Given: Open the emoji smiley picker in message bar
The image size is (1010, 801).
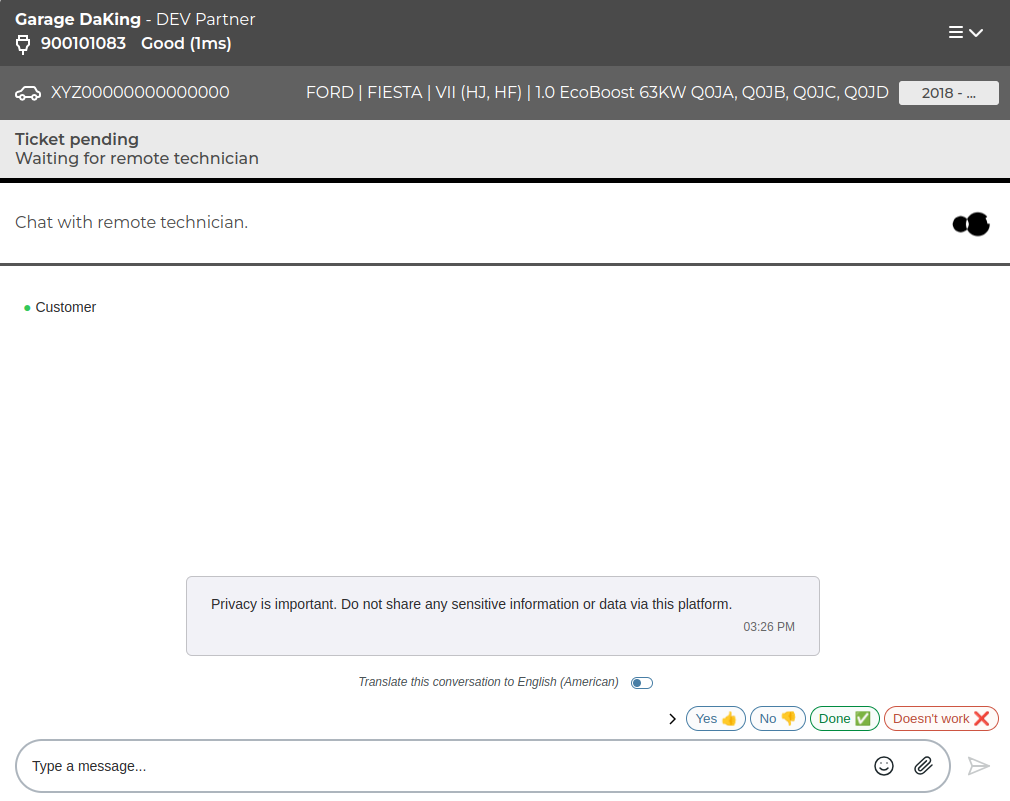Looking at the screenshot, I should (x=884, y=765).
